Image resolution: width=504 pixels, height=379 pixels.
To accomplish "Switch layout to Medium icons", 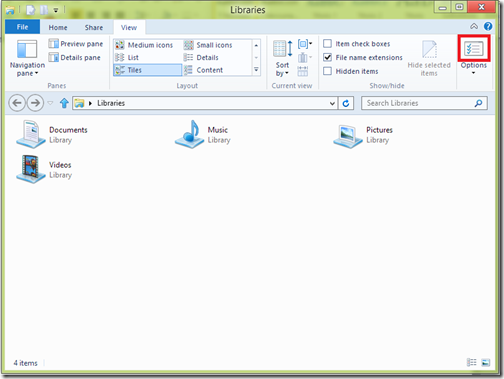I will [x=144, y=45].
